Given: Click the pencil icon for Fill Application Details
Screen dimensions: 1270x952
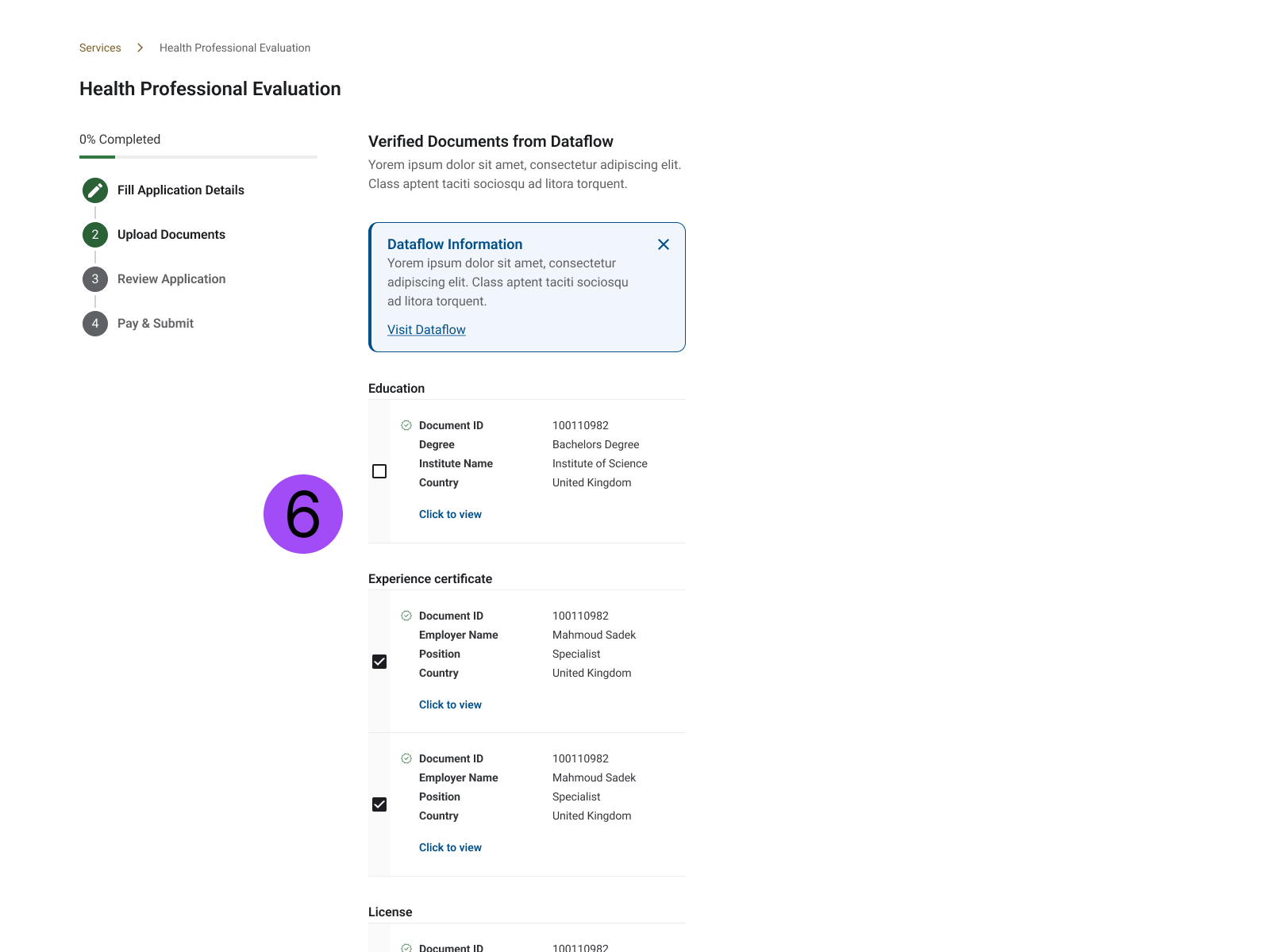Looking at the screenshot, I should [95, 190].
